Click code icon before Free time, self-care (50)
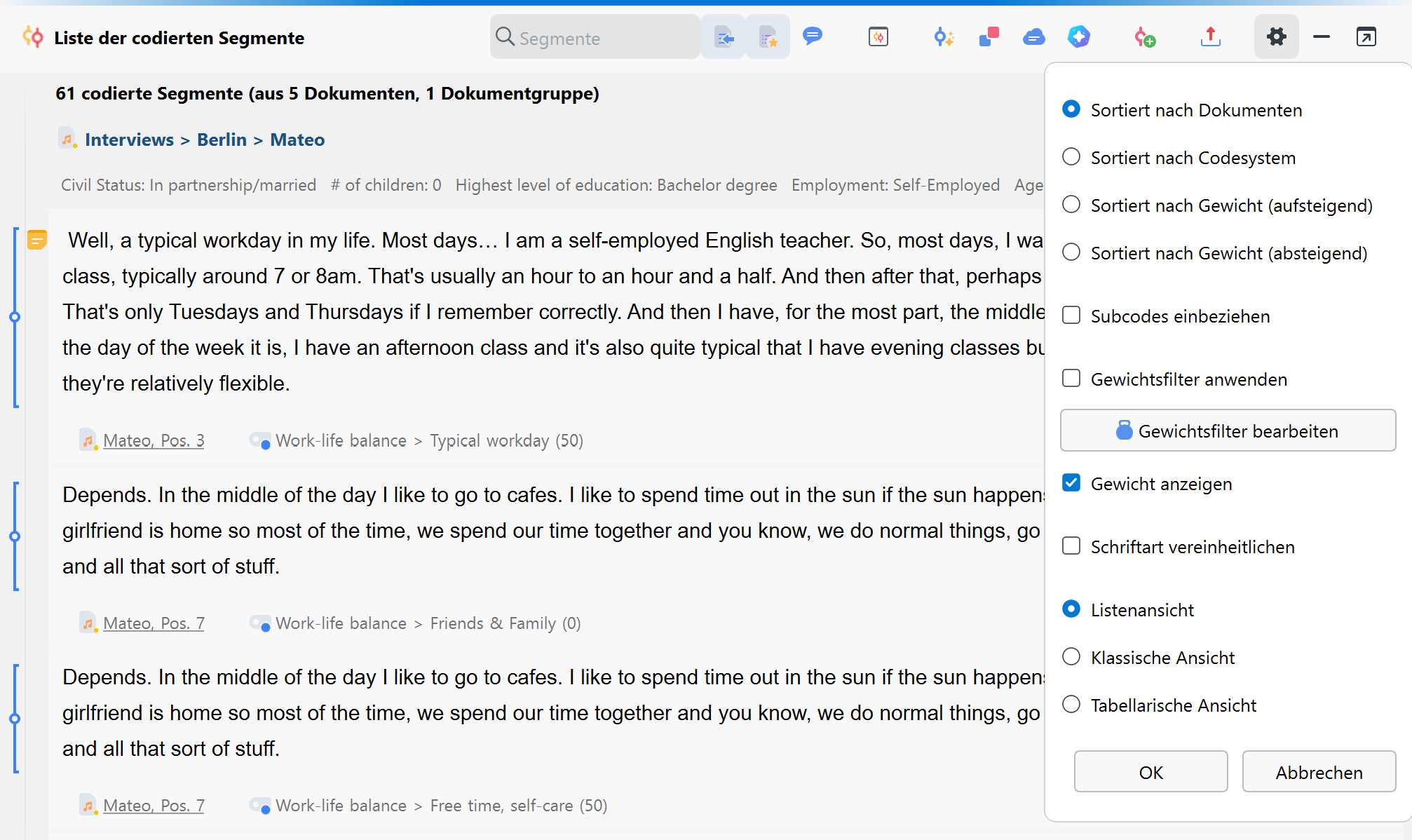The width and height of the screenshot is (1412, 840). (260, 806)
